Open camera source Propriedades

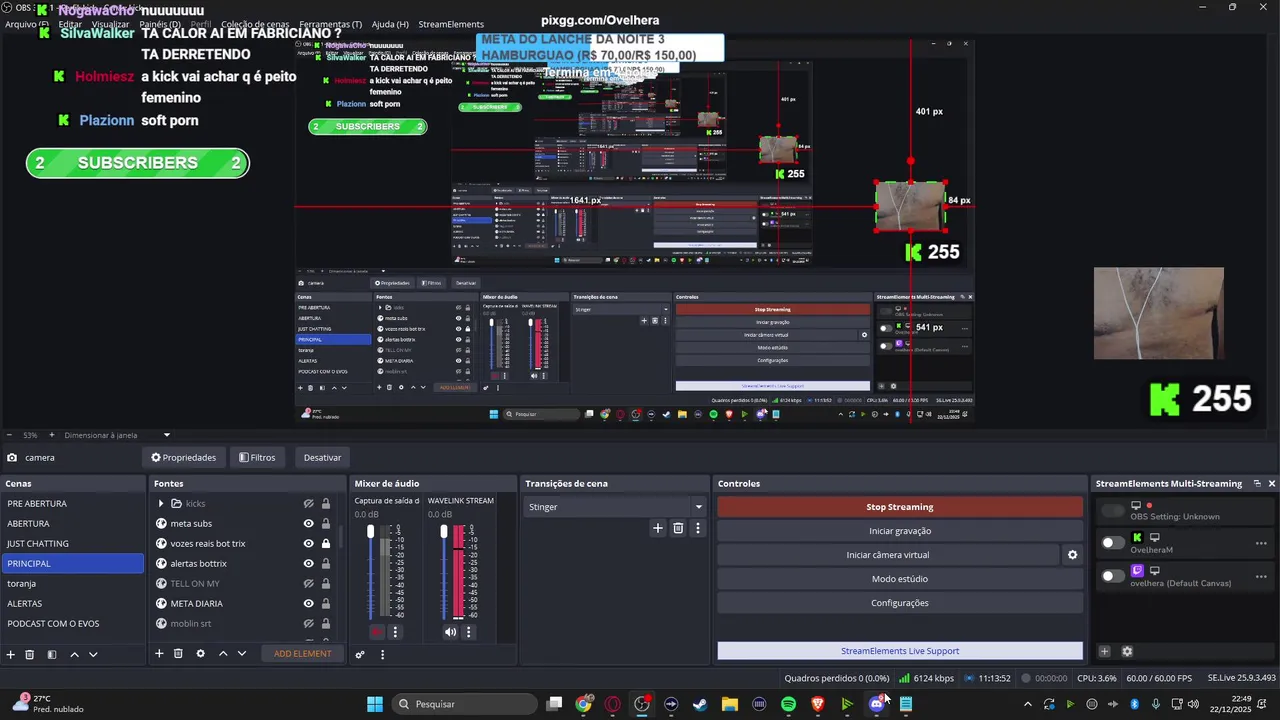pos(184,457)
